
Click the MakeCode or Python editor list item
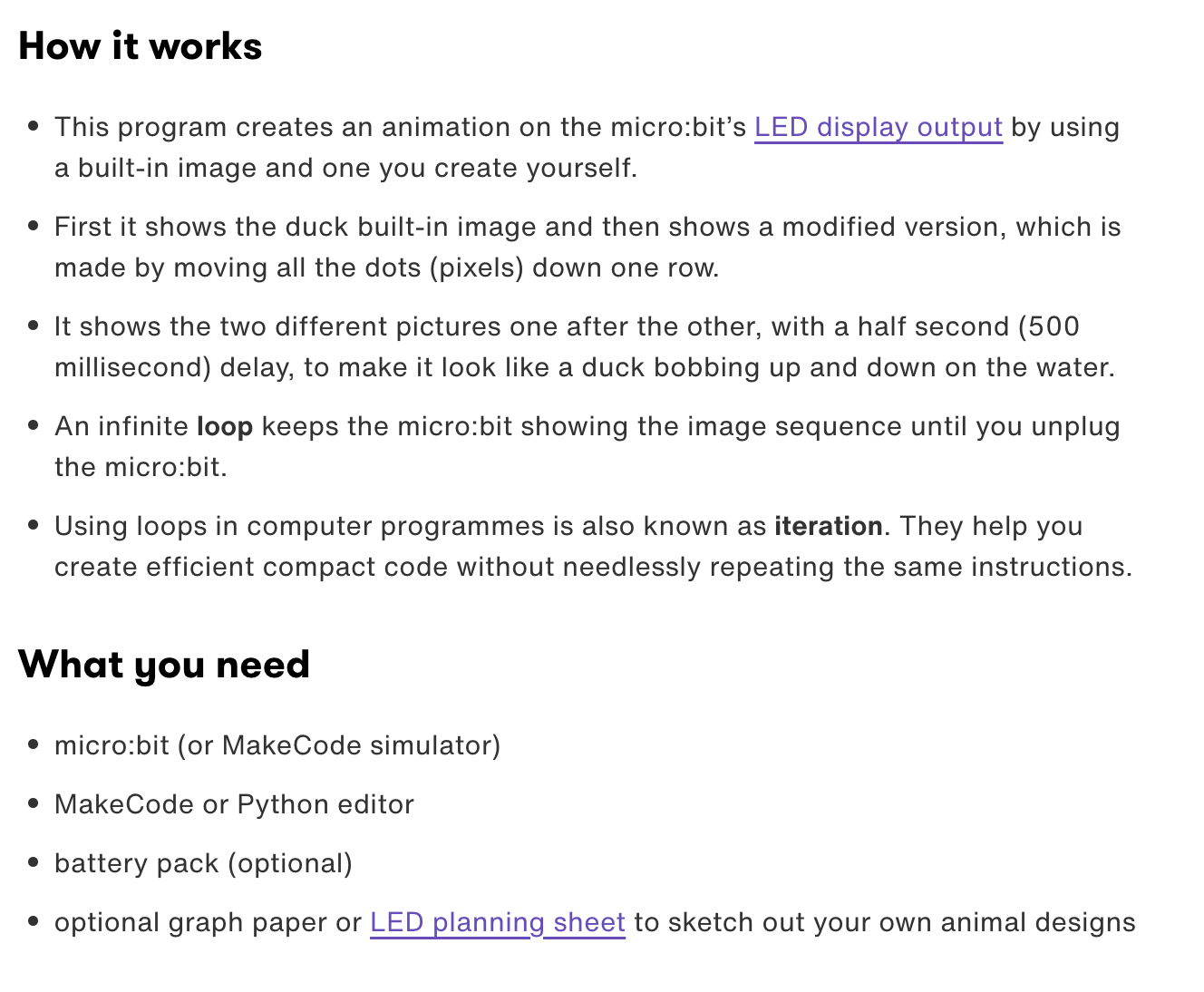(234, 804)
